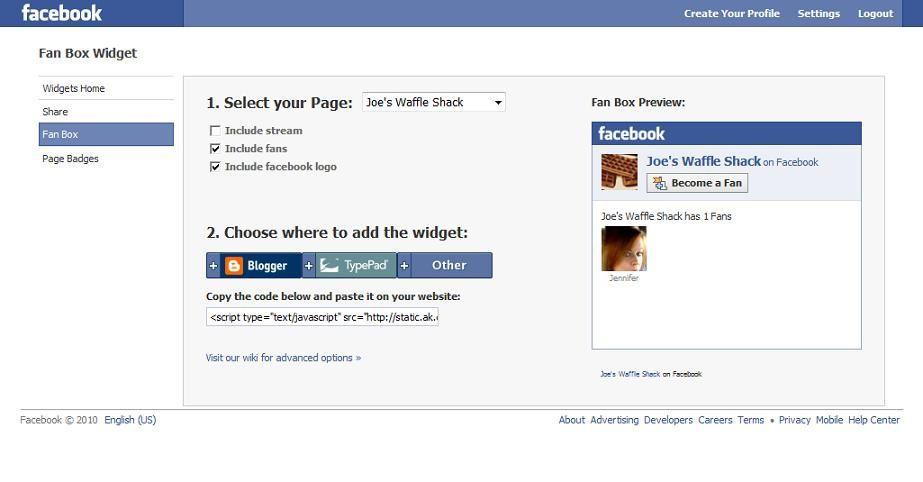Click the Facebook logo in header
Screen dimensions: 923x482
click(62, 13)
